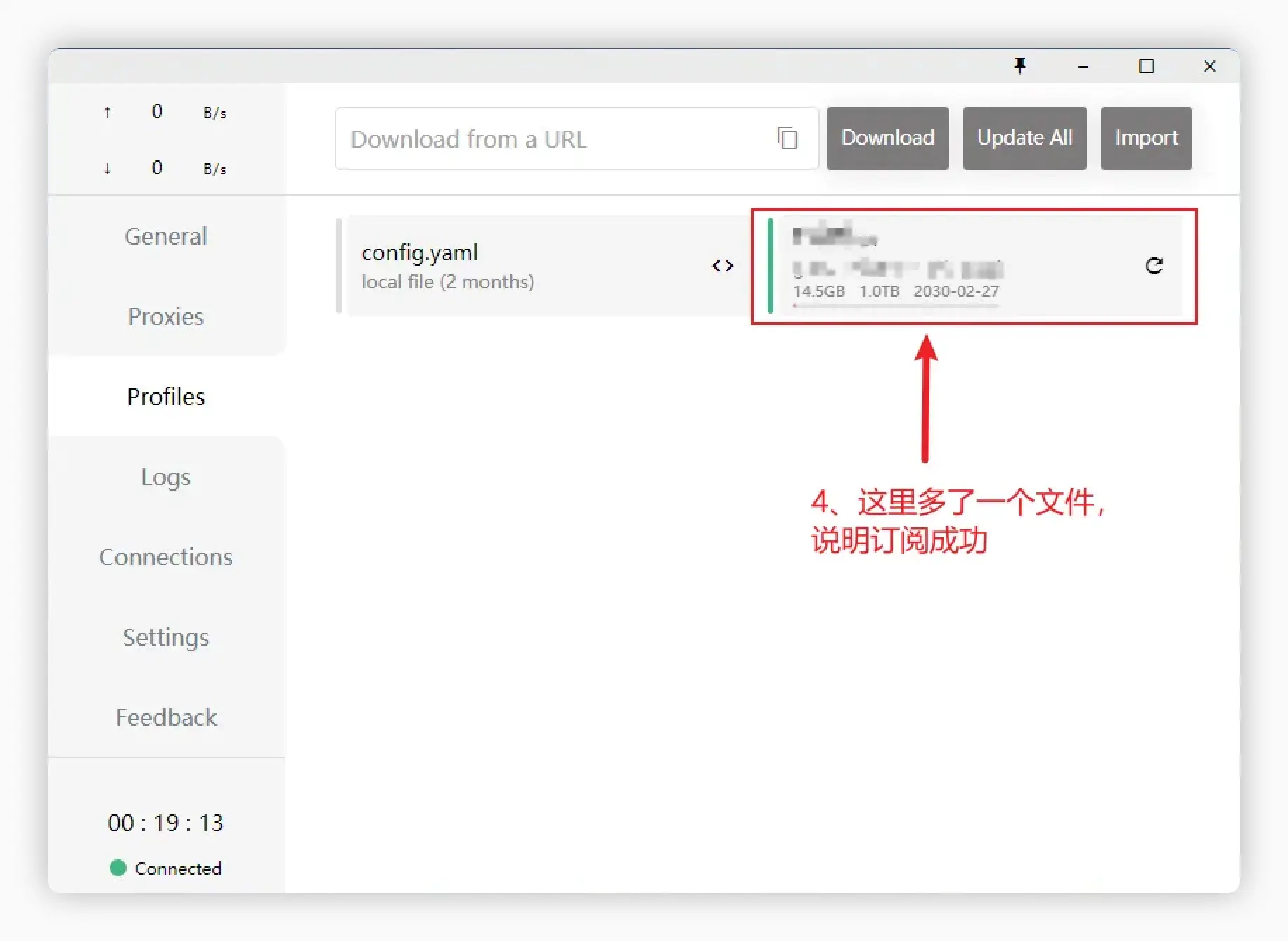Image resolution: width=1288 pixels, height=941 pixels.
Task: Refresh the subscription profile
Action: [x=1154, y=266]
